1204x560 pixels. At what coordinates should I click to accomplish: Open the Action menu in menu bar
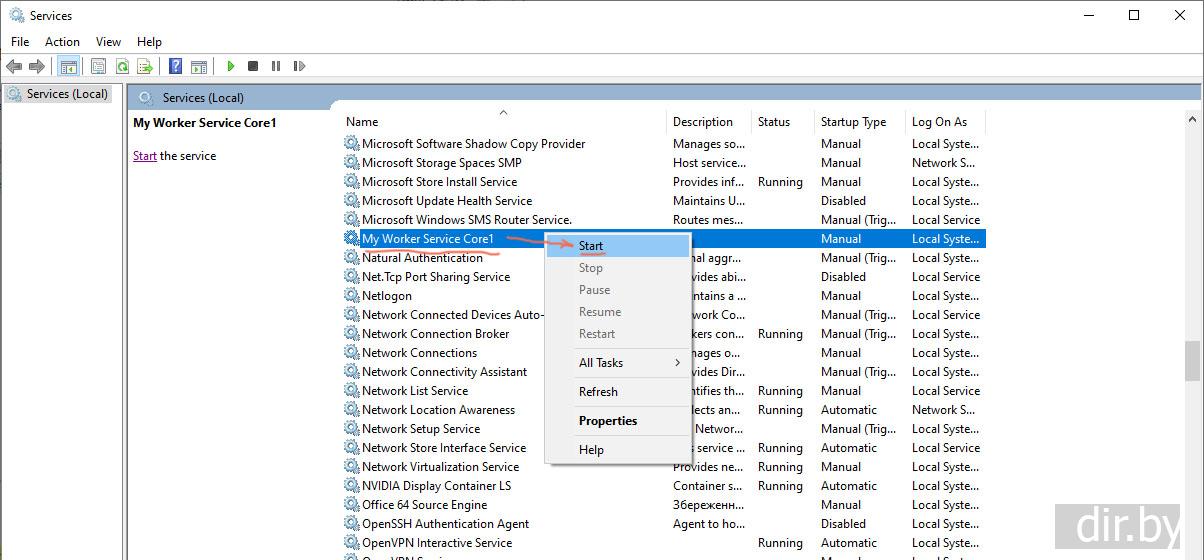pyautogui.click(x=62, y=41)
